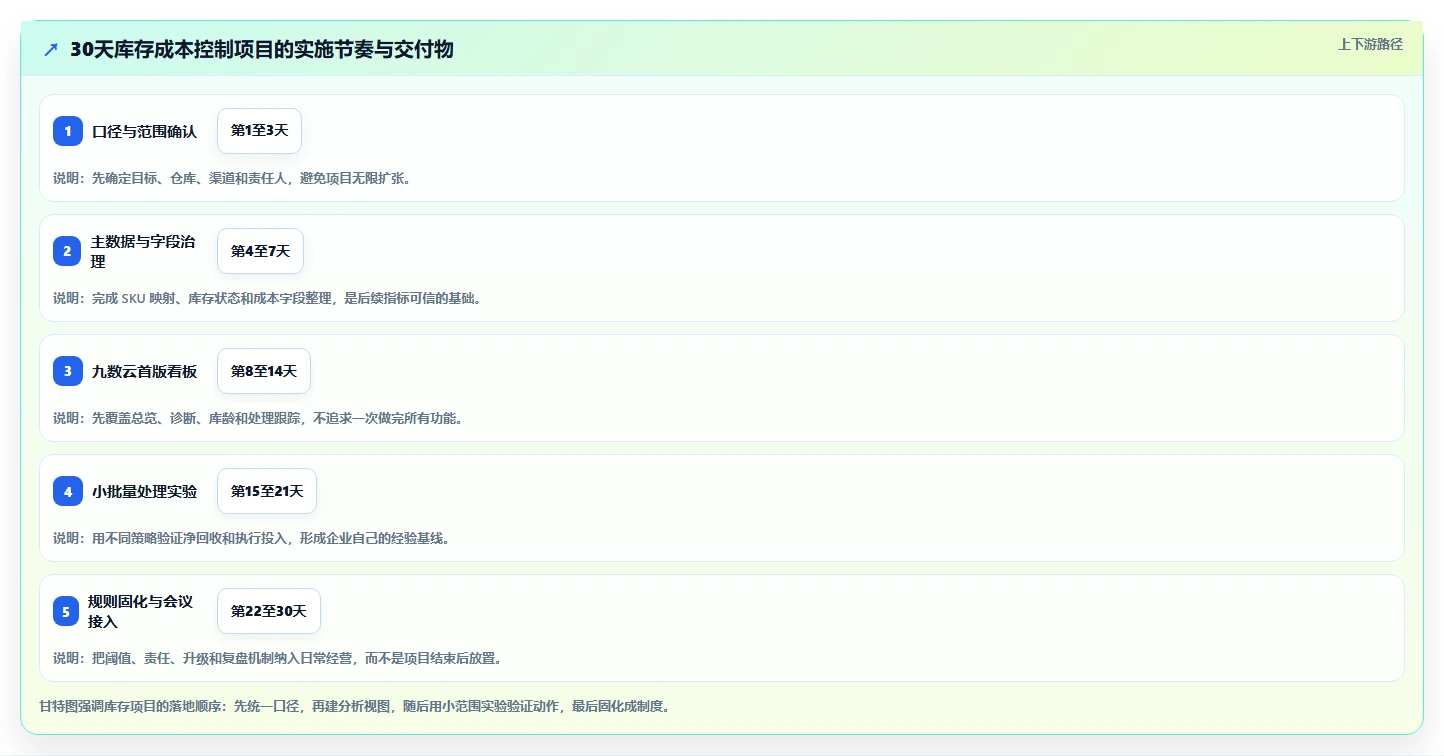Click the 小批量处理实验 step title
The height and width of the screenshot is (756, 1444).
(x=144, y=491)
